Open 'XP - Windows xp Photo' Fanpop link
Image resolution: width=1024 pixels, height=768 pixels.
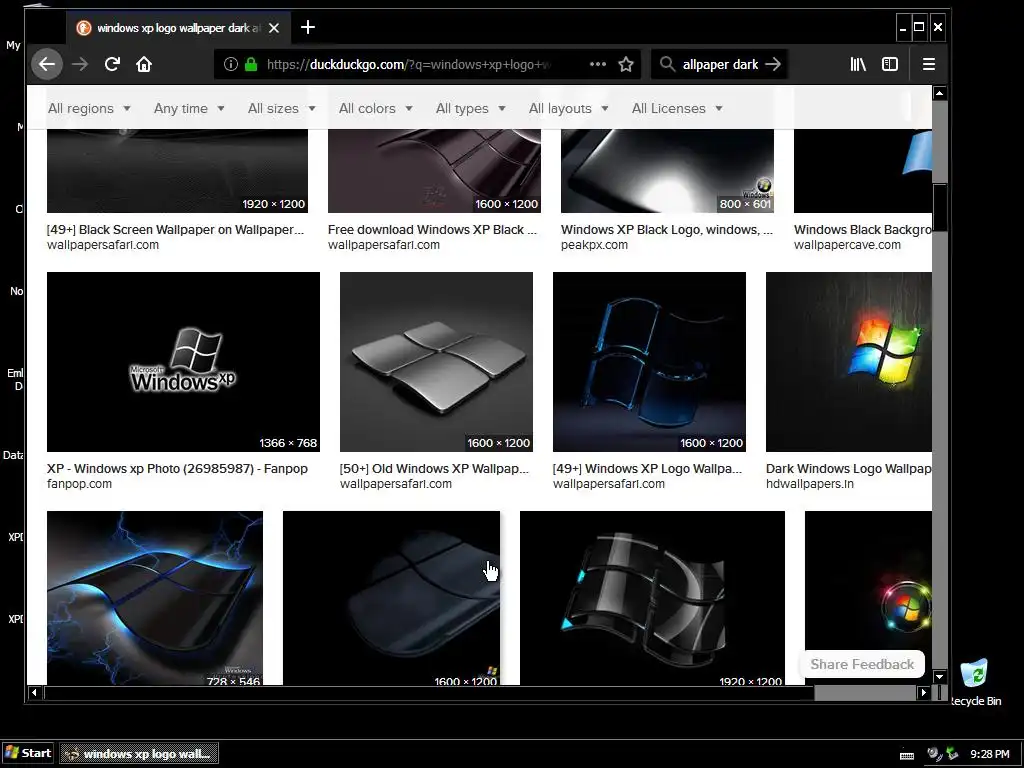tap(177, 469)
